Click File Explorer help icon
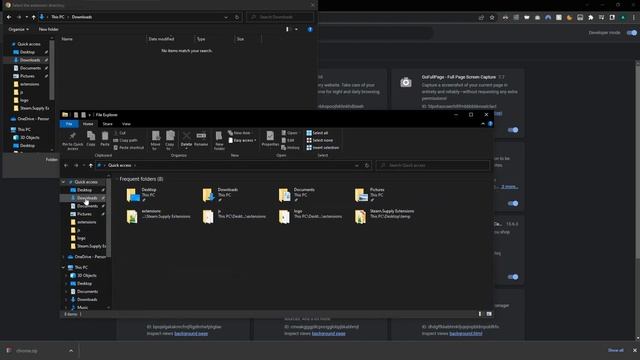Image resolution: width=640 pixels, height=360 pixels. point(490,124)
